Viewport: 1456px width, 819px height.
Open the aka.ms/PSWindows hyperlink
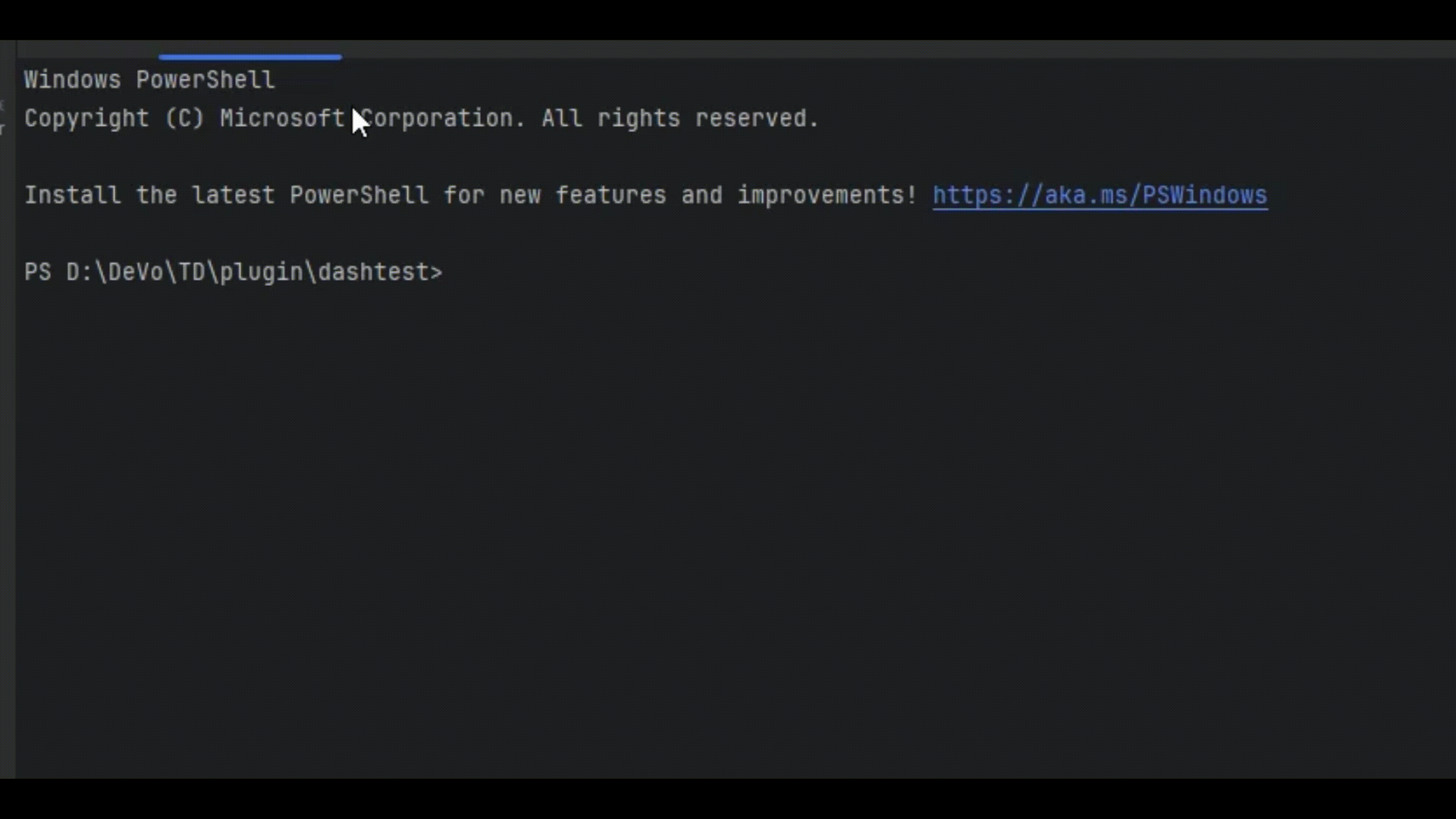pyautogui.click(x=1099, y=195)
